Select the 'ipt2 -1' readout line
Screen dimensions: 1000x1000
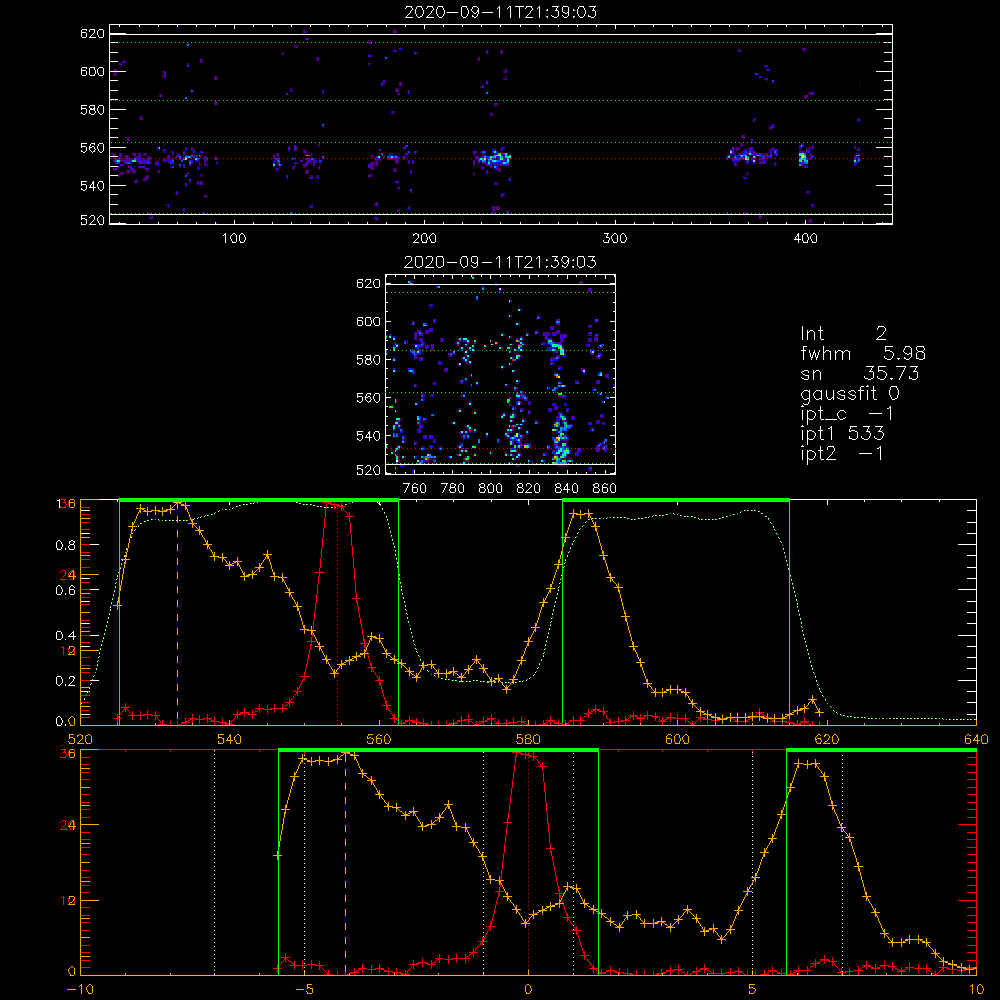pos(842,453)
